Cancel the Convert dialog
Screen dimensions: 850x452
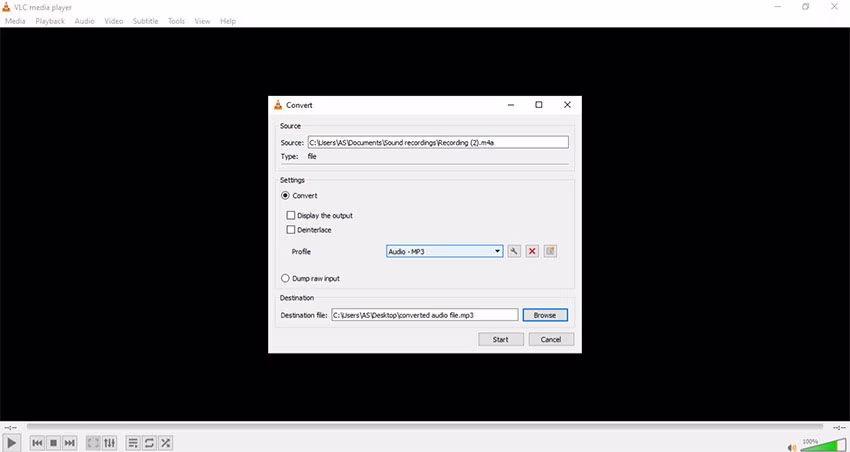[551, 339]
